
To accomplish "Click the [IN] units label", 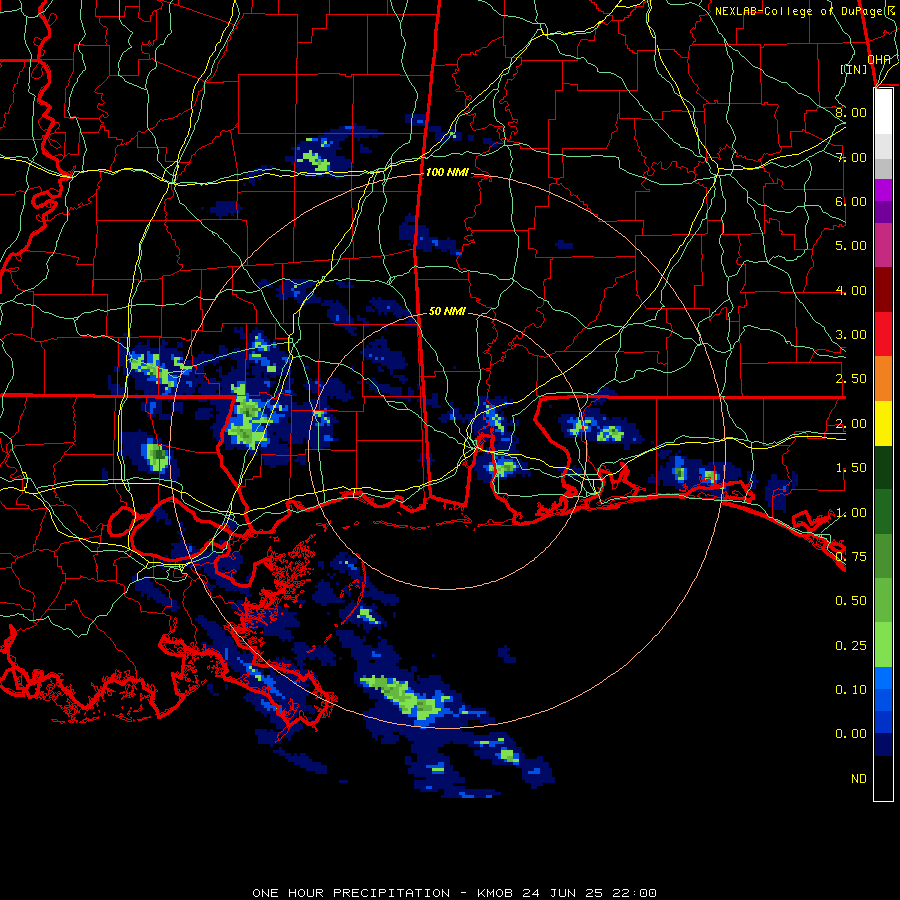I will coord(854,69).
